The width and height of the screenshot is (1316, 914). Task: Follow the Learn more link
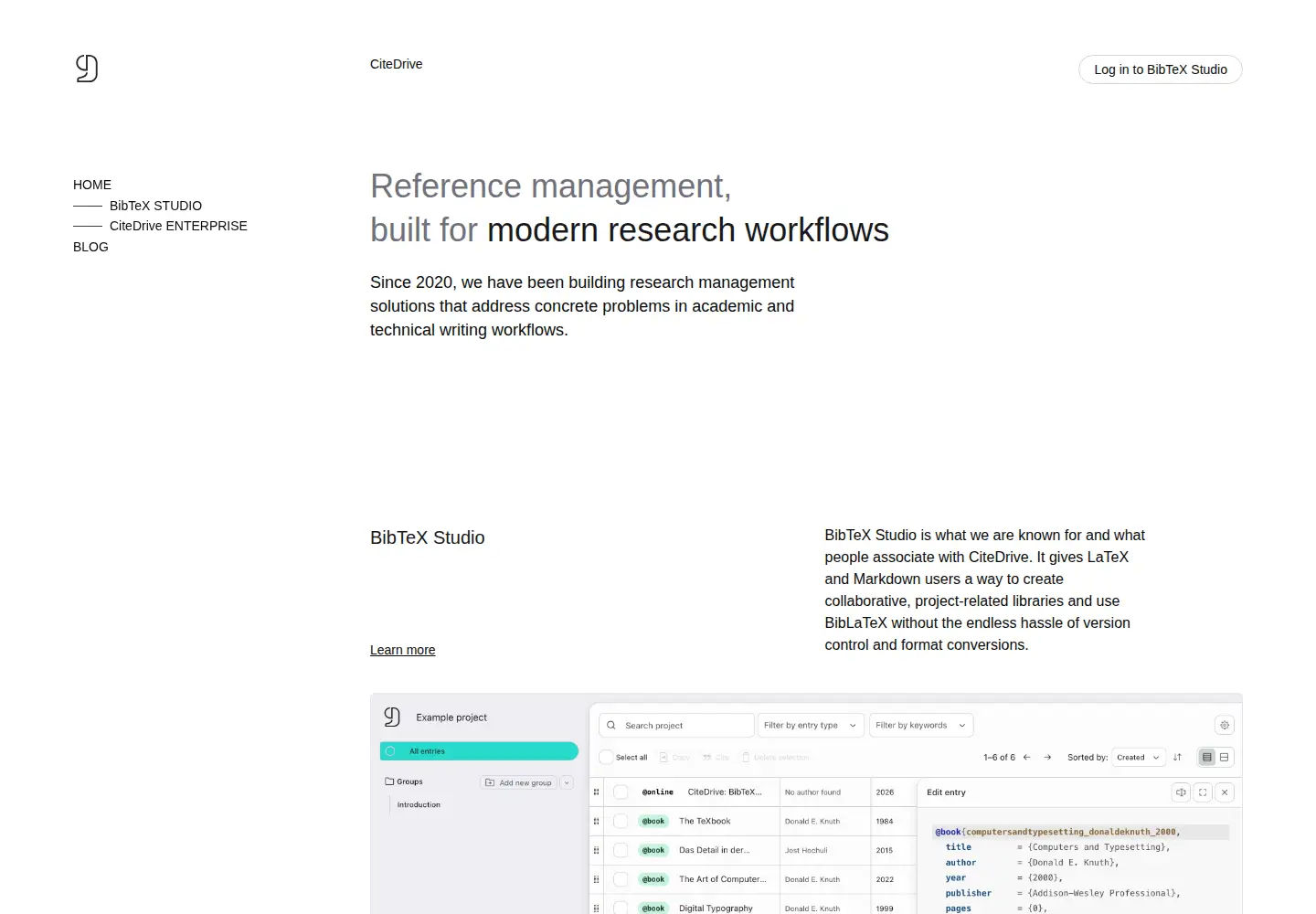[x=402, y=650]
